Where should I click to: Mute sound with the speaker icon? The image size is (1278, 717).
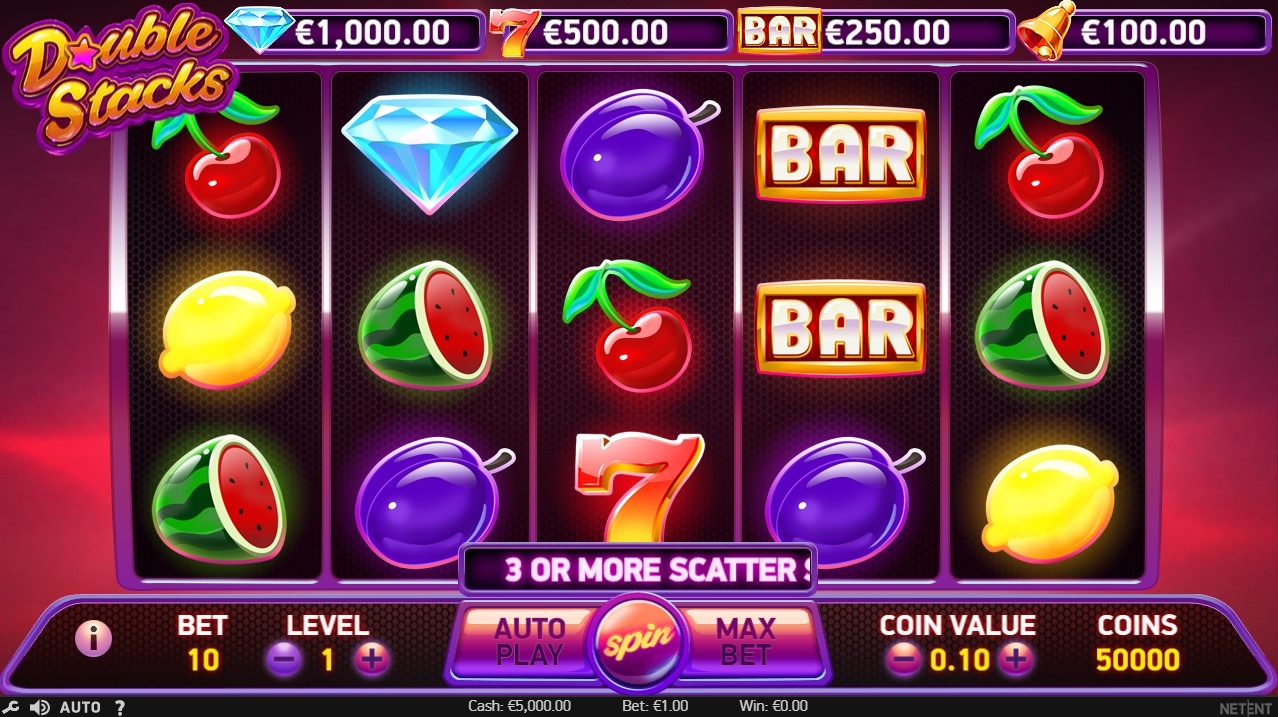[x=40, y=707]
